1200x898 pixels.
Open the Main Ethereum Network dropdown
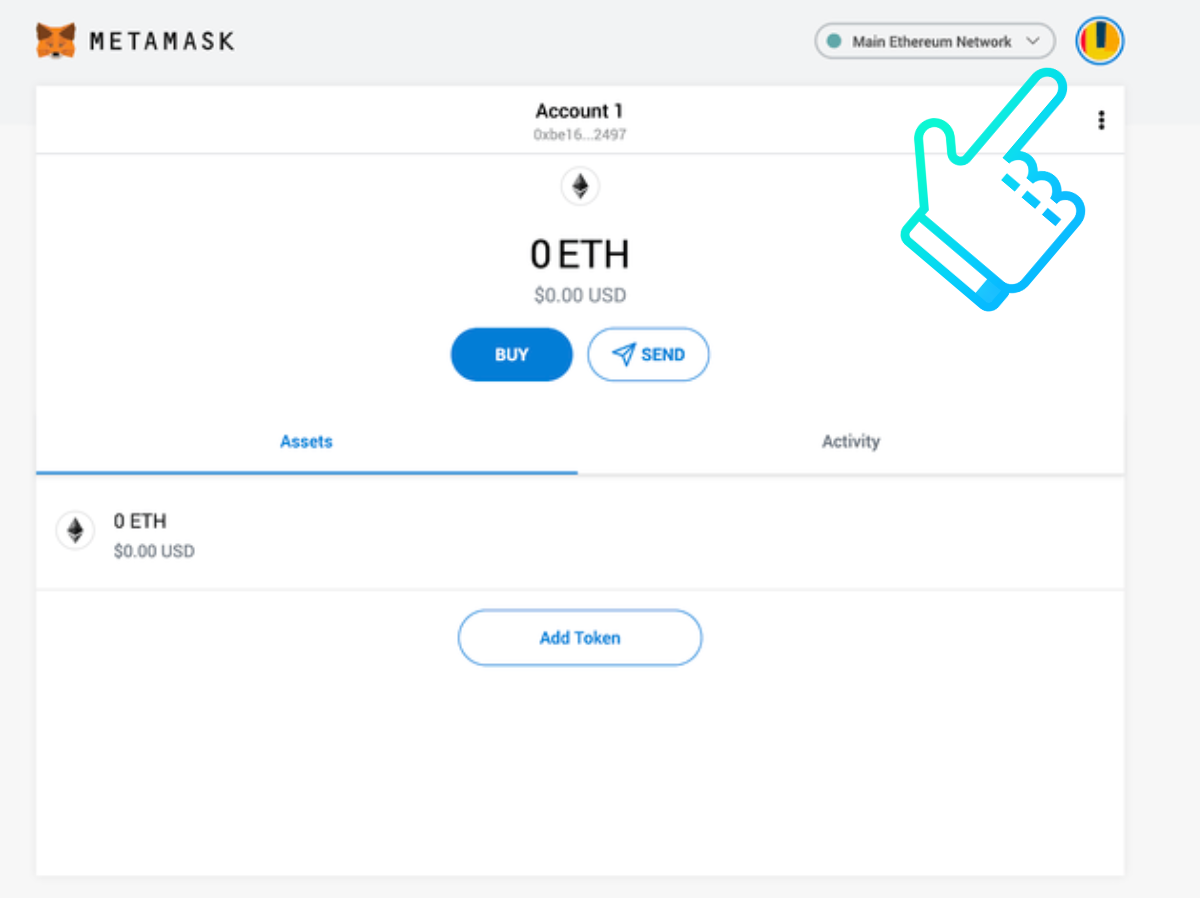point(935,42)
